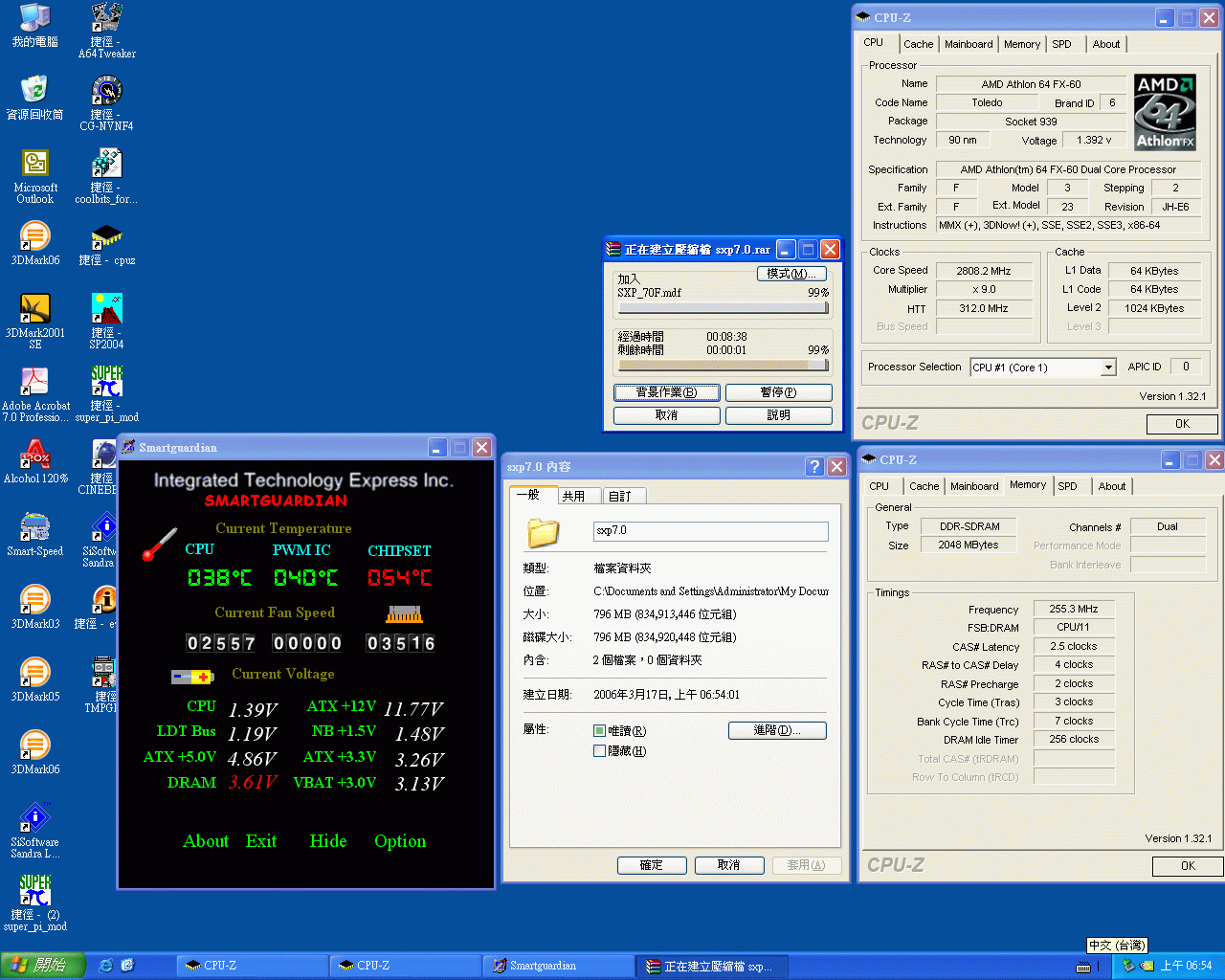Click 暫停 pause button in compression dialog
1225x980 pixels.
click(x=778, y=392)
